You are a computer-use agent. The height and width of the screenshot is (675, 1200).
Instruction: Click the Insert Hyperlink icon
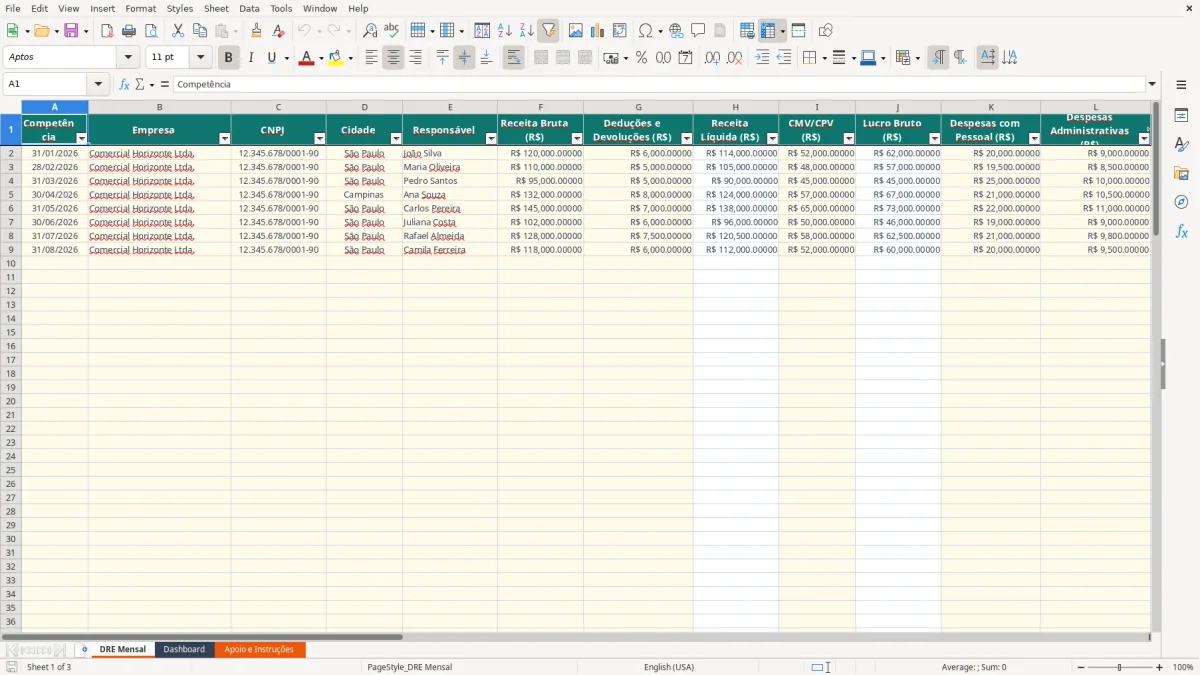pyautogui.click(x=677, y=31)
